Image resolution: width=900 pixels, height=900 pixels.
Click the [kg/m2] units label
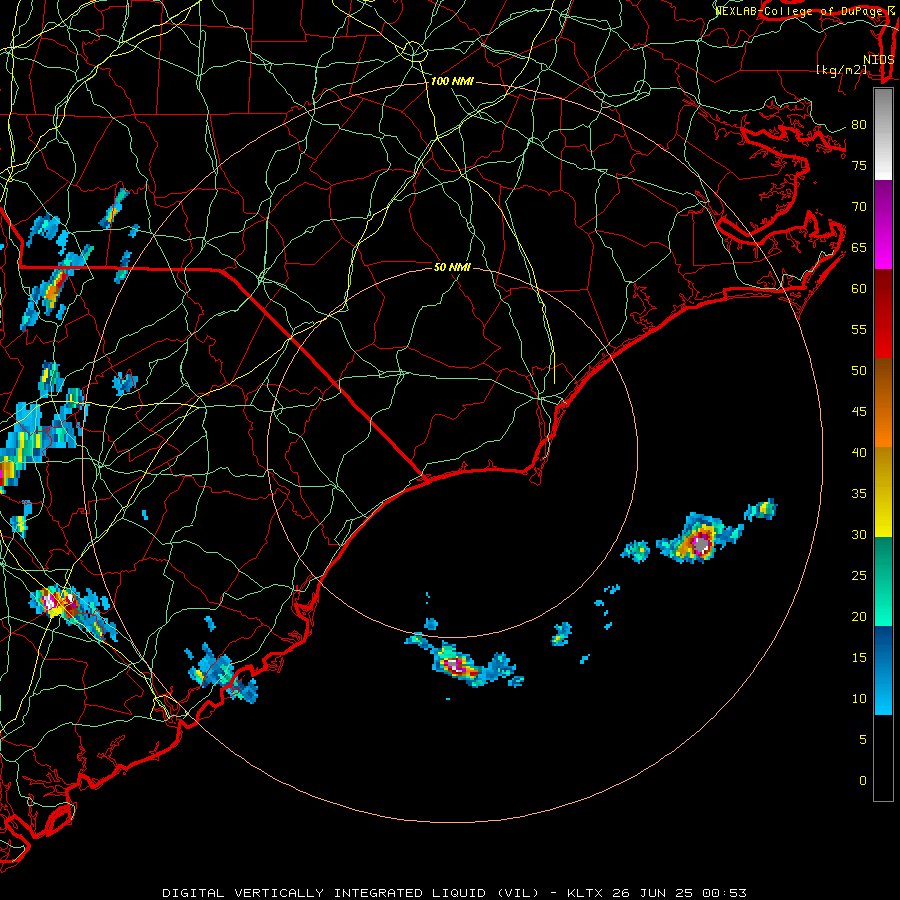pos(841,69)
